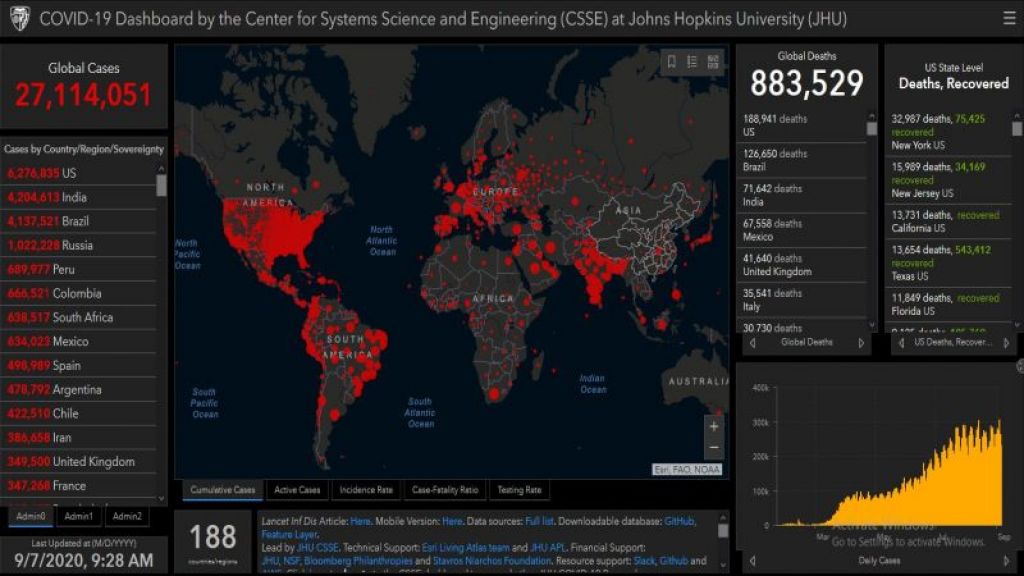The width and height of the screenshot is (1024, 576).
Task: Switch to the Admin1 tab
Action: tap(78, 516)
